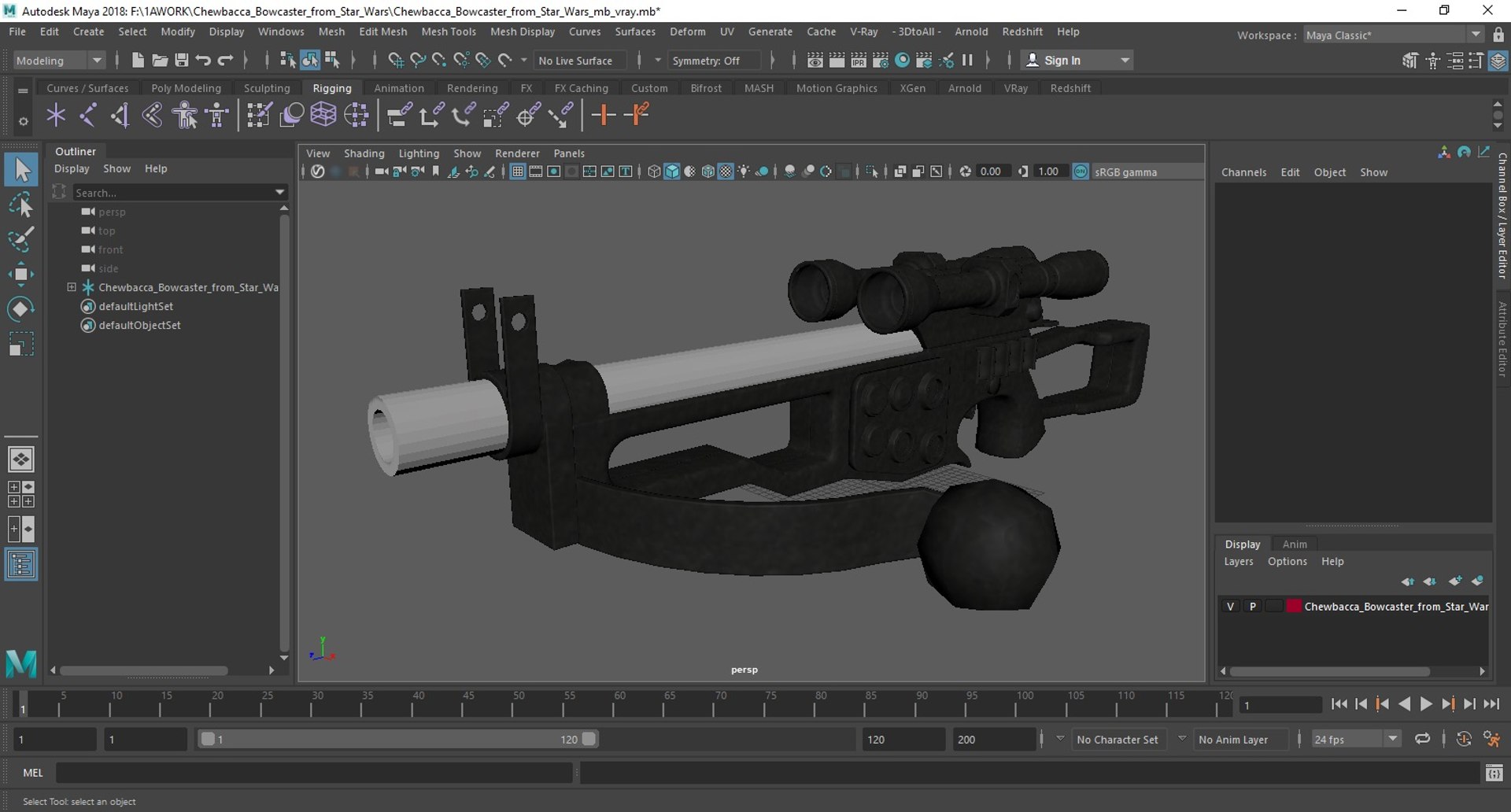1511x812 pixels.
Task: Click the Redo arrow icon
Action: (225, 60)
